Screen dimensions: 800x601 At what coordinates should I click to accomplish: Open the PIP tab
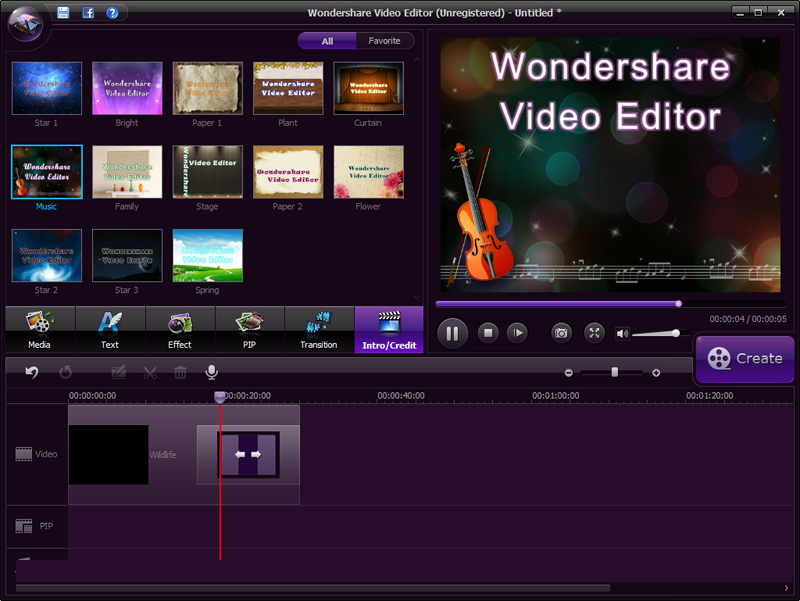pyautogui.click(x=249, y=330)
